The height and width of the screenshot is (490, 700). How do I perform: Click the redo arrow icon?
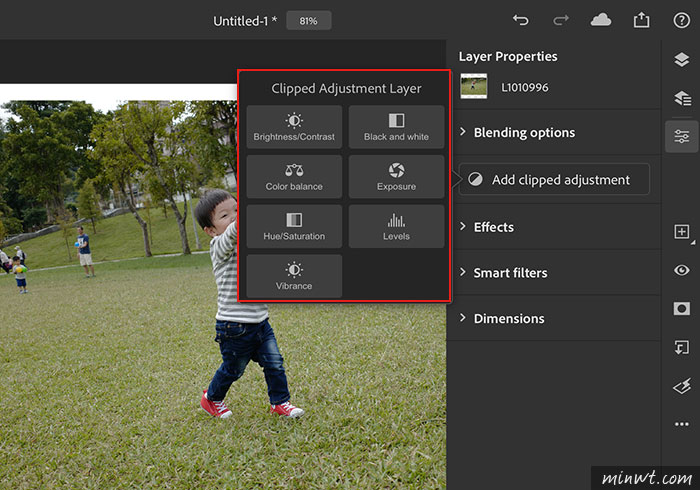click(x=561, y=20)
